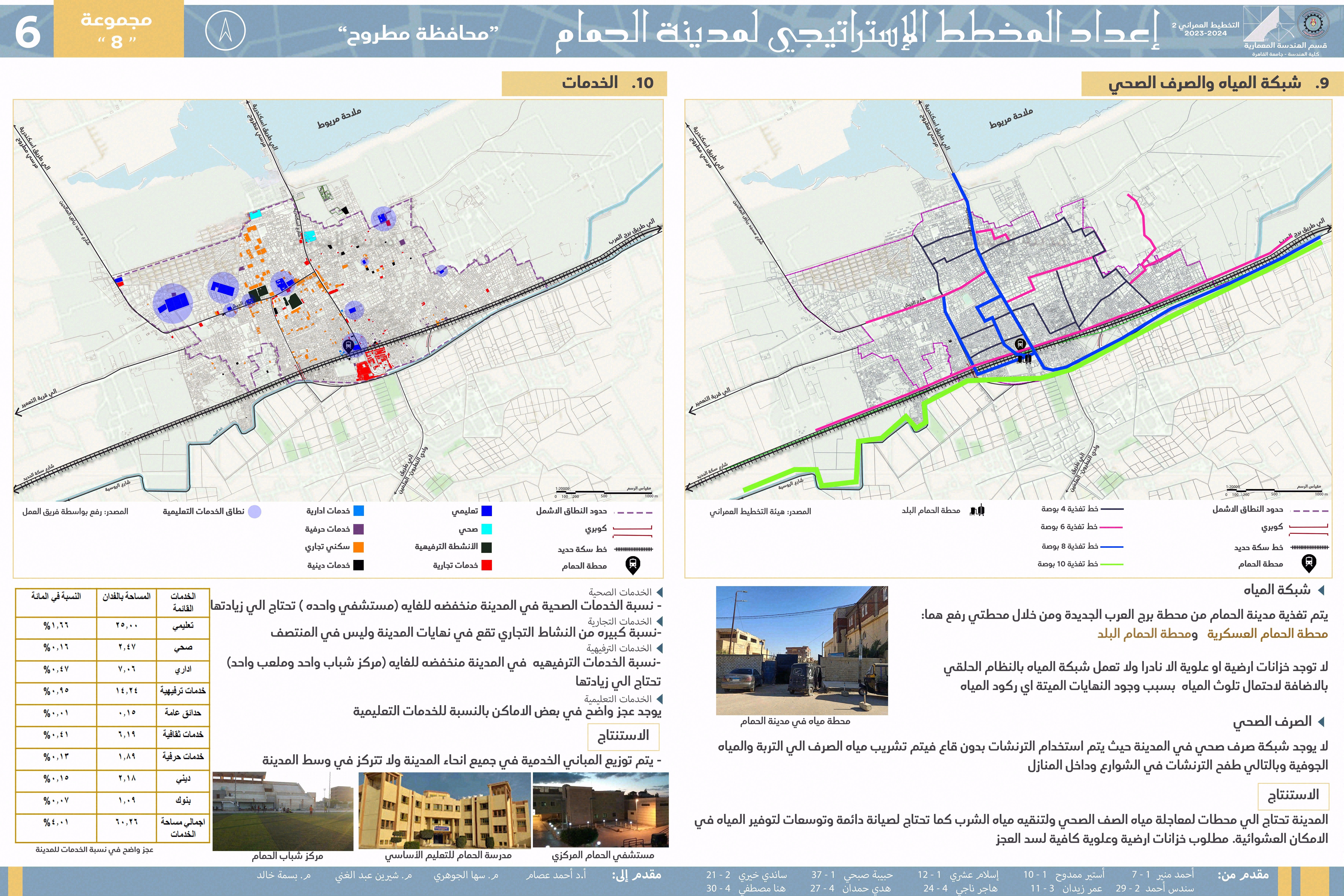Toggle the 4-inch feeder line legend entry

(x=1112, y=509)
